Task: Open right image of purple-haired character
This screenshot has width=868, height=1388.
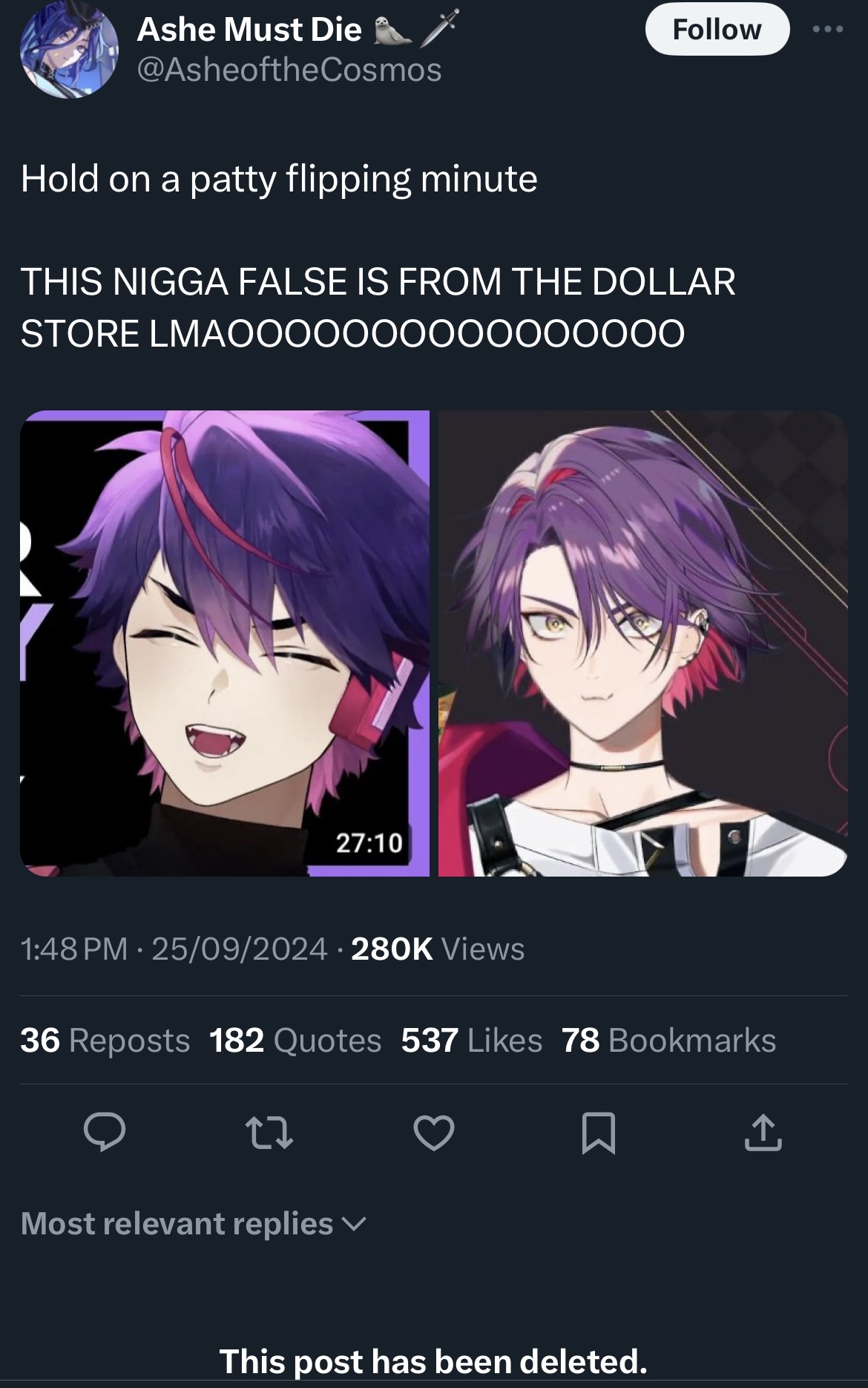Action: click(642, 644)
